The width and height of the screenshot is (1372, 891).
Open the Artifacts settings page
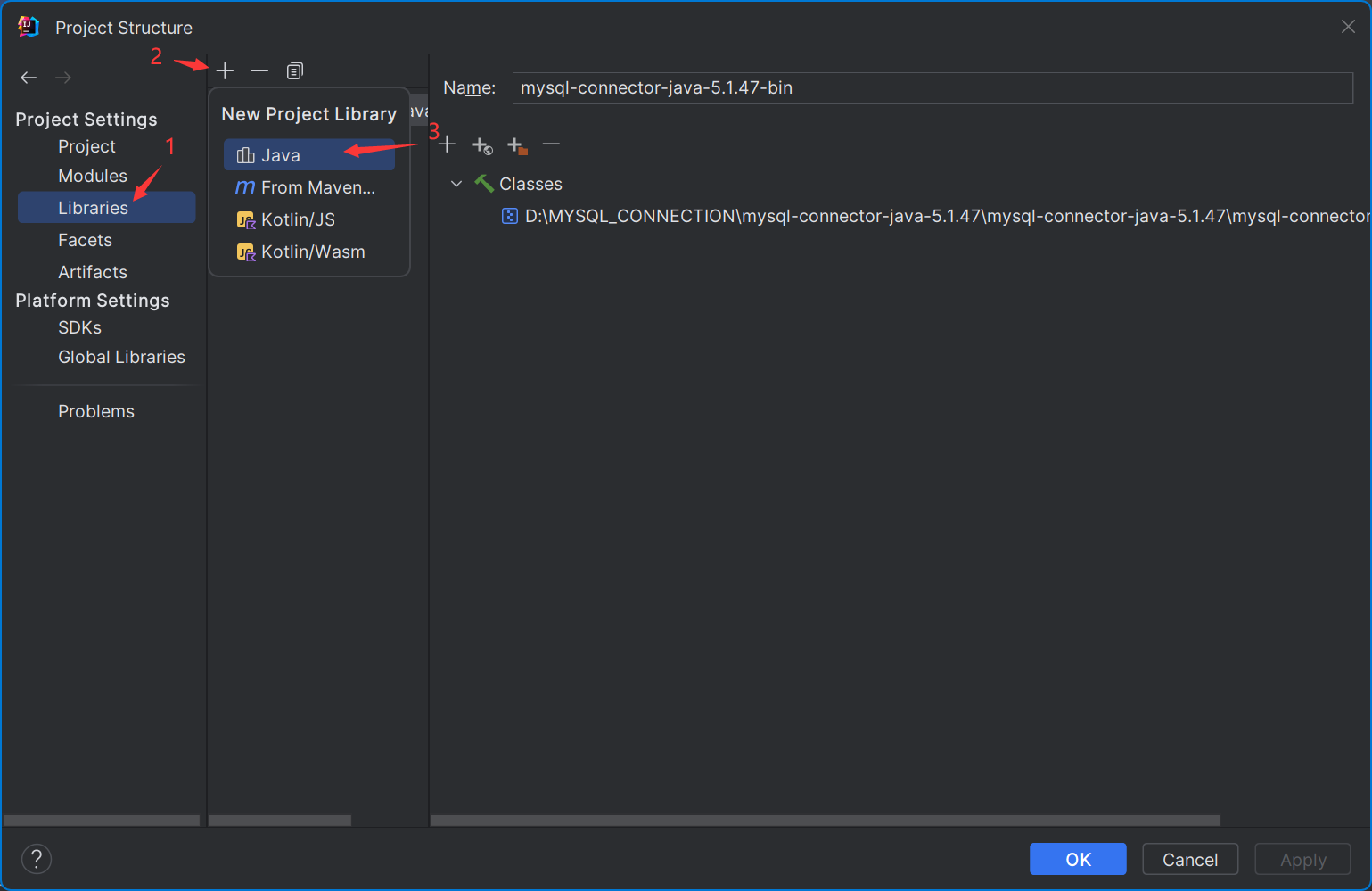pos(93,272)
